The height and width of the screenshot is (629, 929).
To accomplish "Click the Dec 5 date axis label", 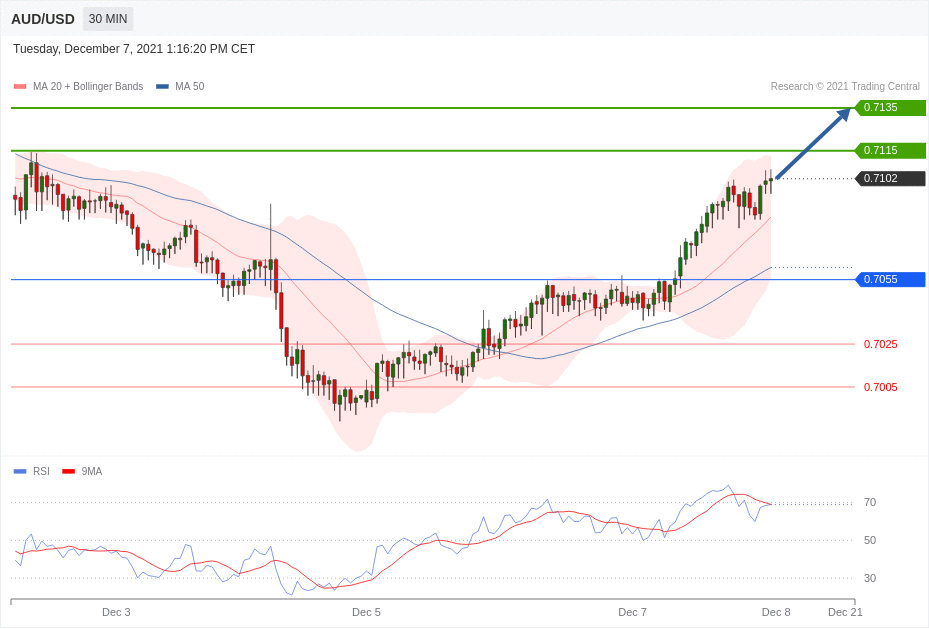I will (366, 612).
